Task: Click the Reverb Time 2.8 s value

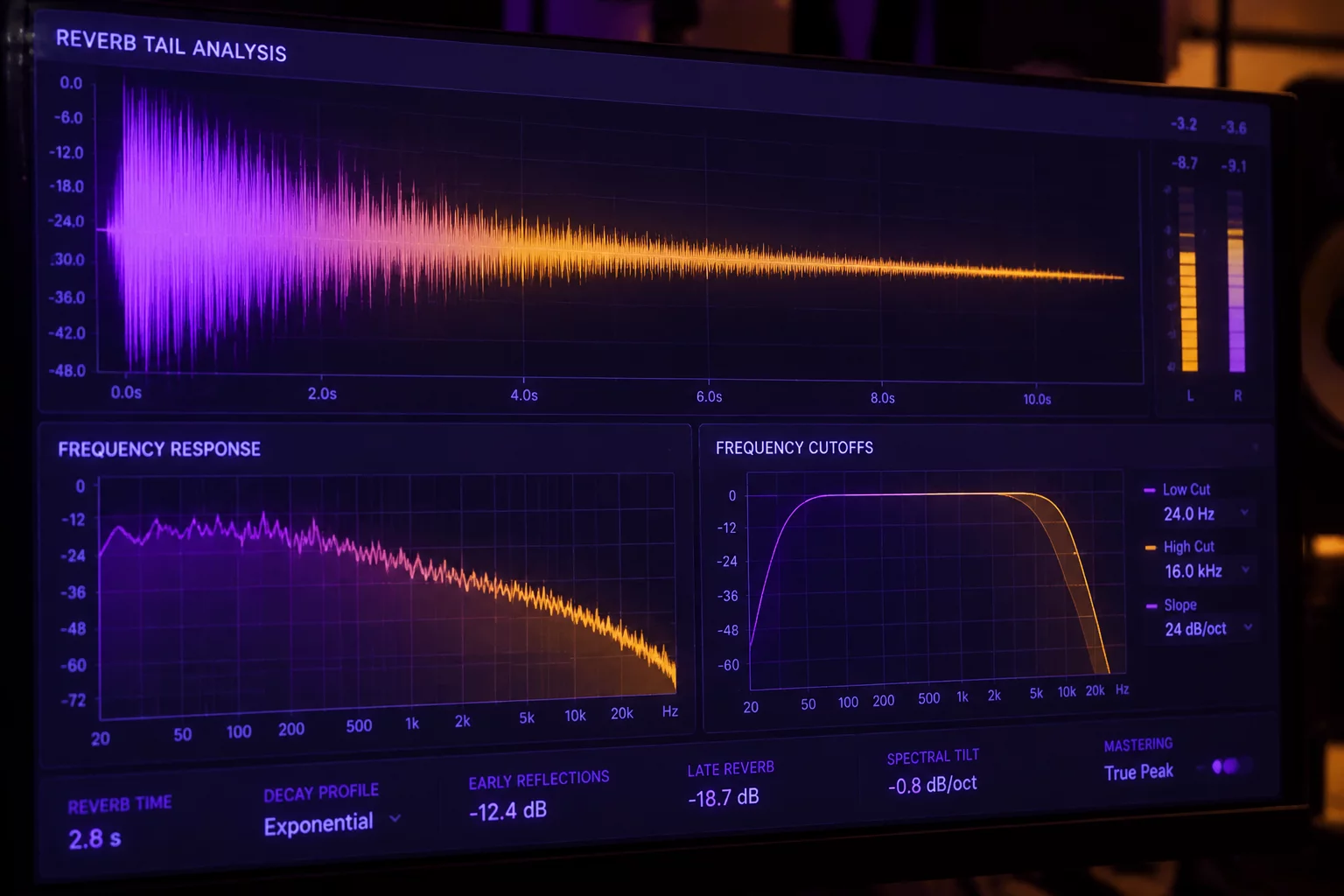Action: 94,839
